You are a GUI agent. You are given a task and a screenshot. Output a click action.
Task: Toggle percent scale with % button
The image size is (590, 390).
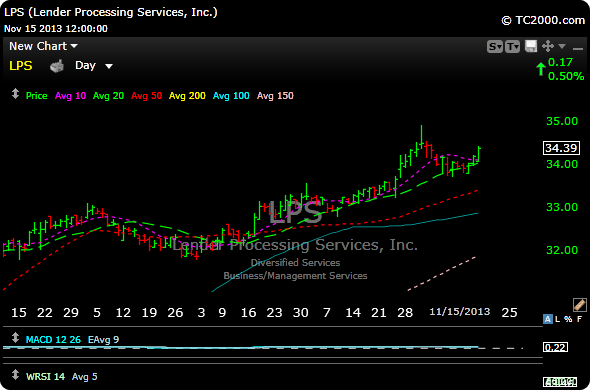click(x=568, y=319)
